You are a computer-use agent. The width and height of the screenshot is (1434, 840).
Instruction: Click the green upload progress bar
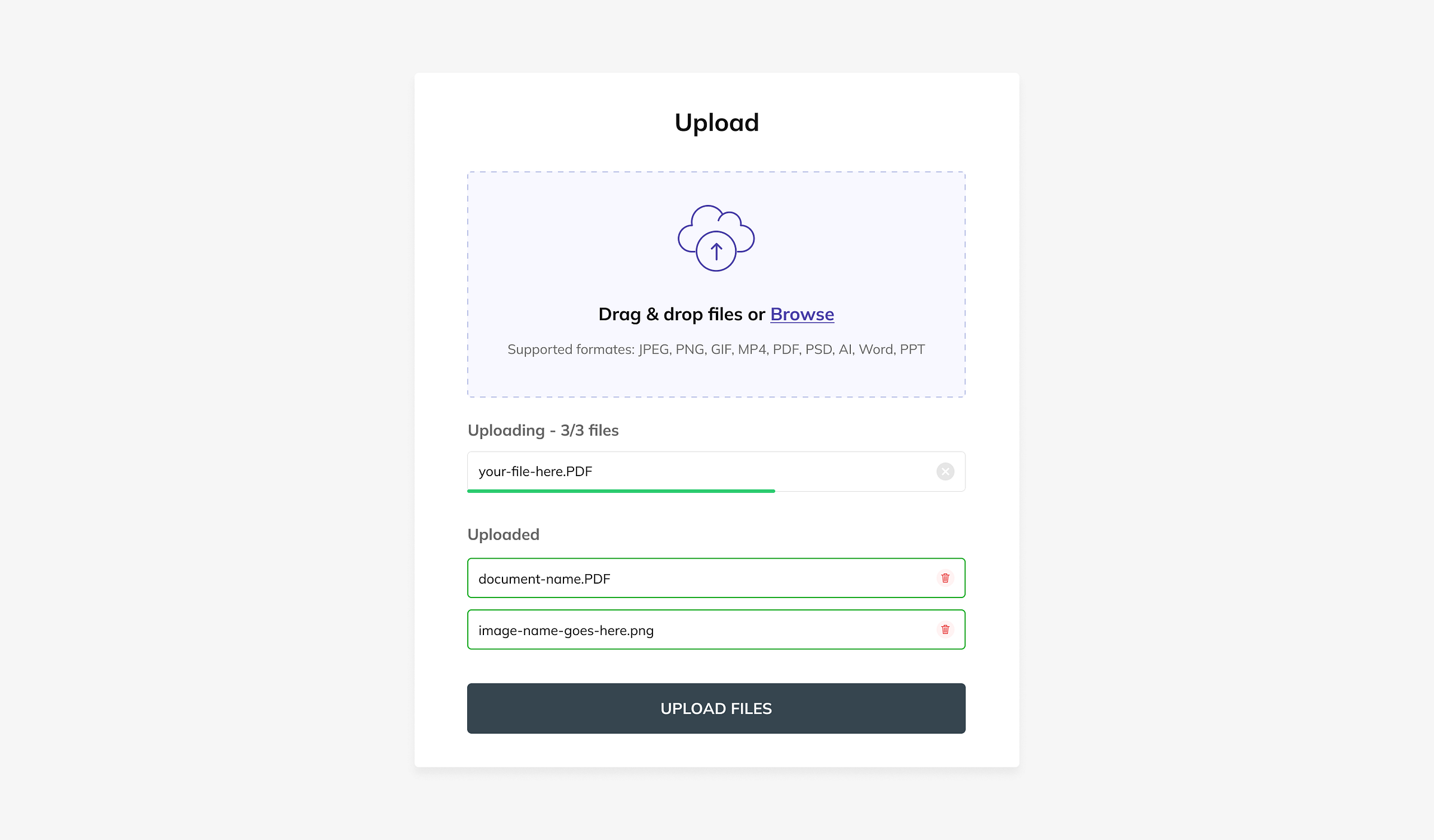[x=621, y=490]
